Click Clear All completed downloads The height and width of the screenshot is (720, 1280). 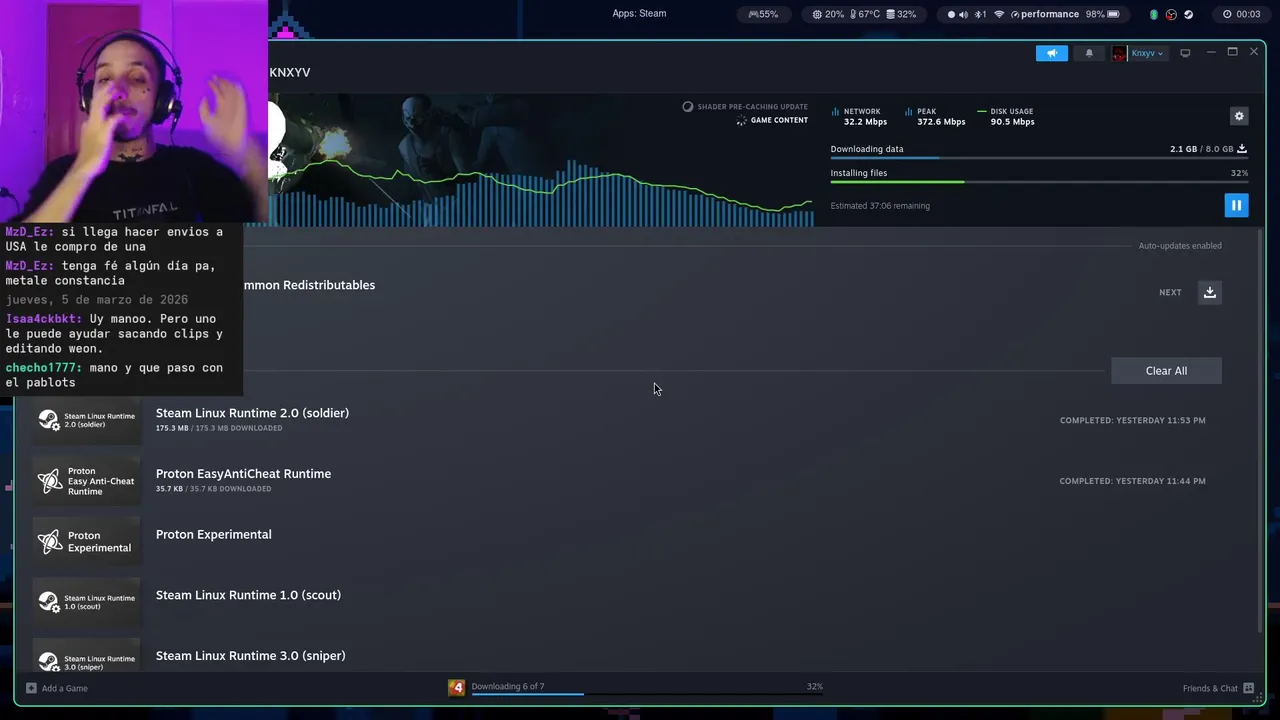click(1166, 371)
